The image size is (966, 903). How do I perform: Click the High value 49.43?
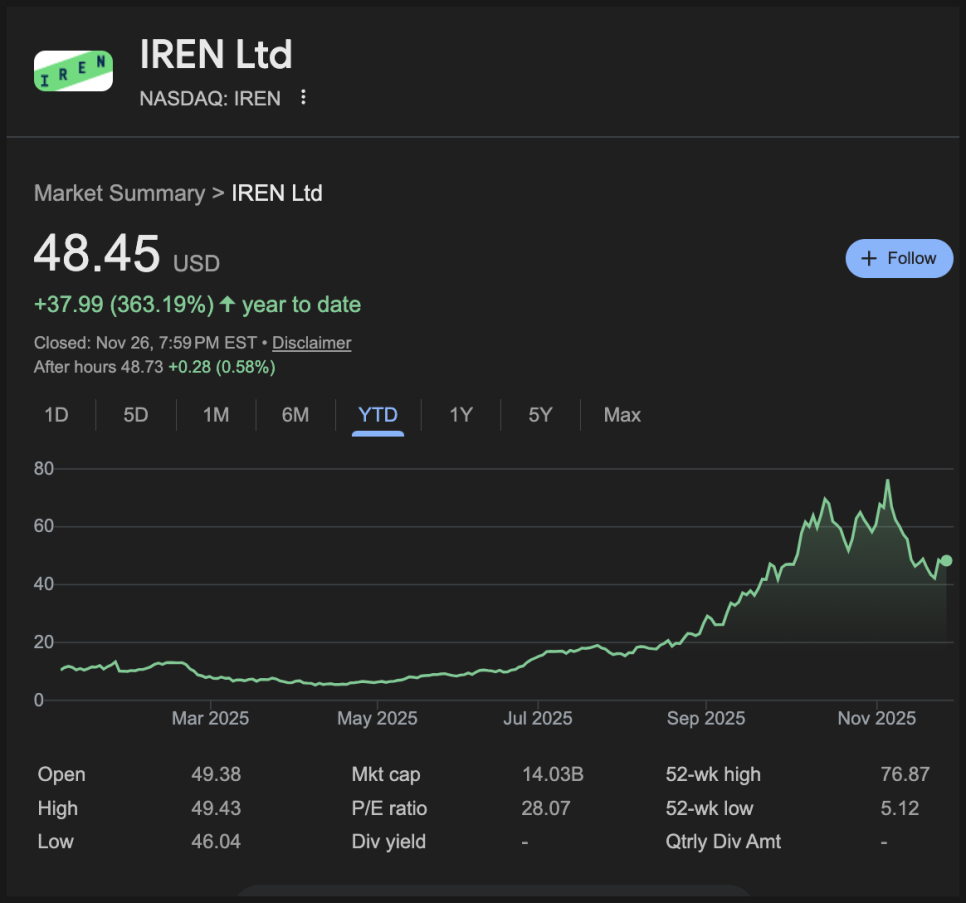[216, 808]
